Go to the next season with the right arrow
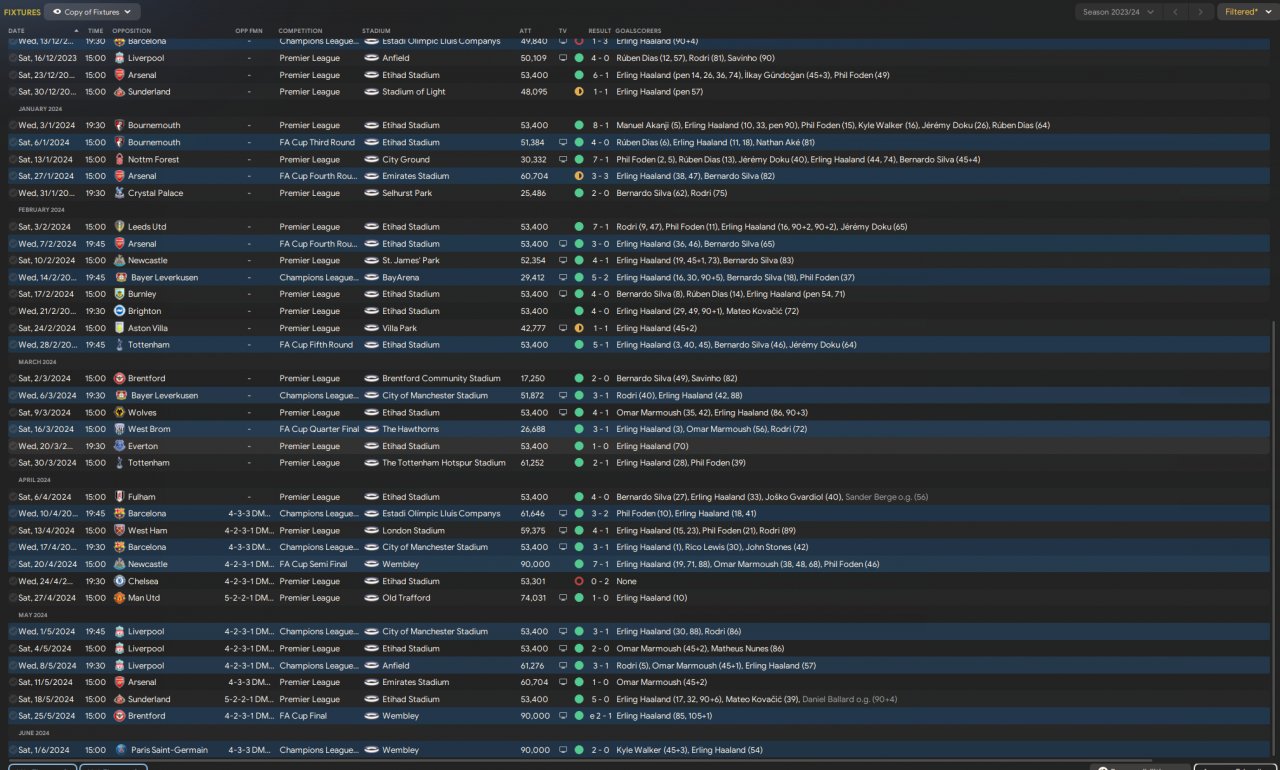1280x770 pixels. (x=1200, y=12)
